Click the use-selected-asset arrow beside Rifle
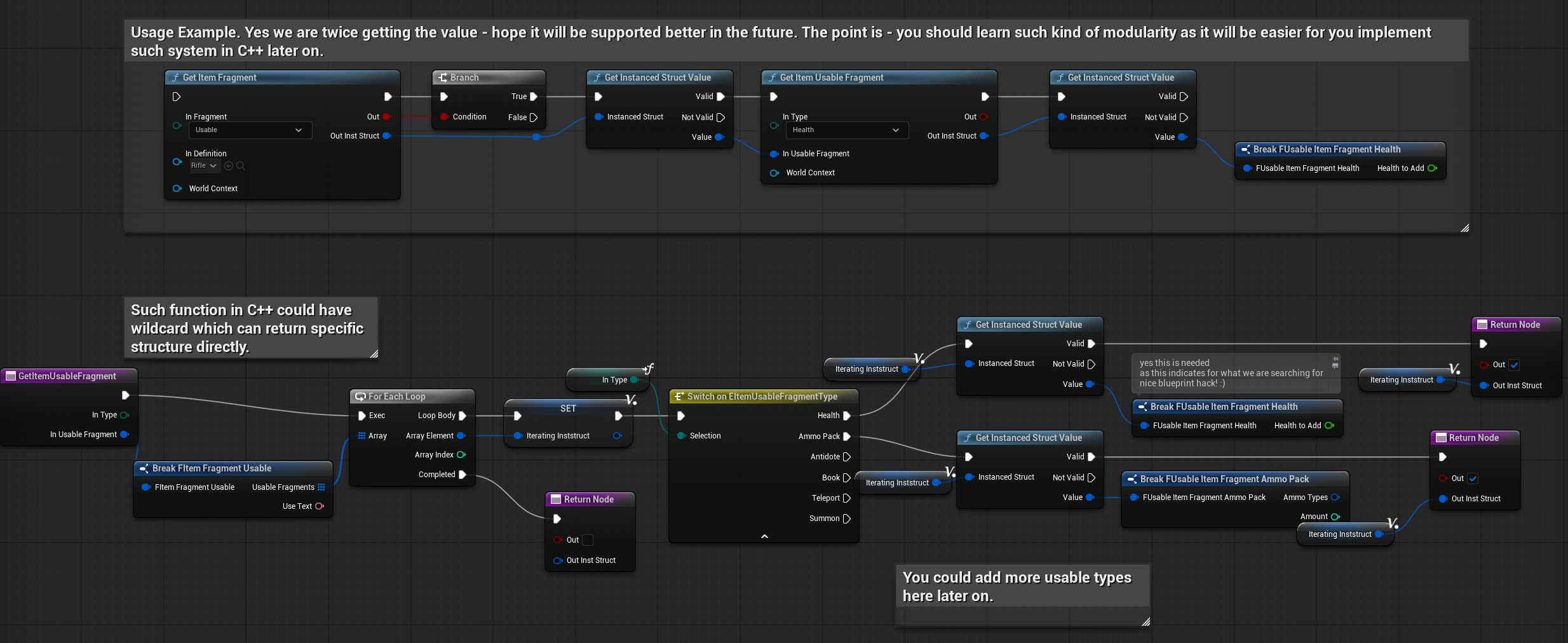Screen dimensions: 1568x643 pyautogui.click(x=229, y=166)
